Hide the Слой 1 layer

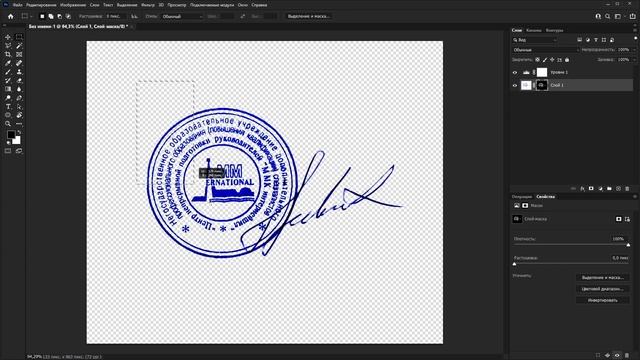point(515,86)
